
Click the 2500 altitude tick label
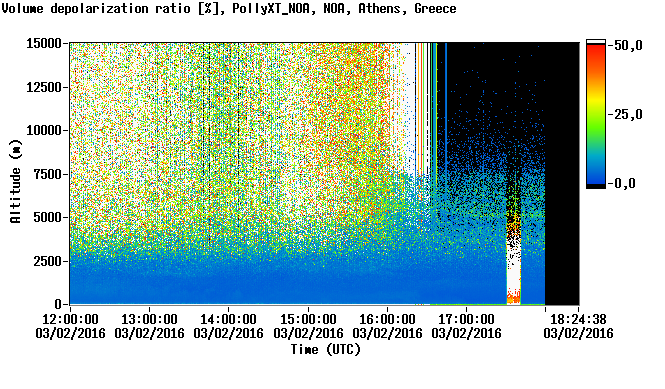point(48,261)
